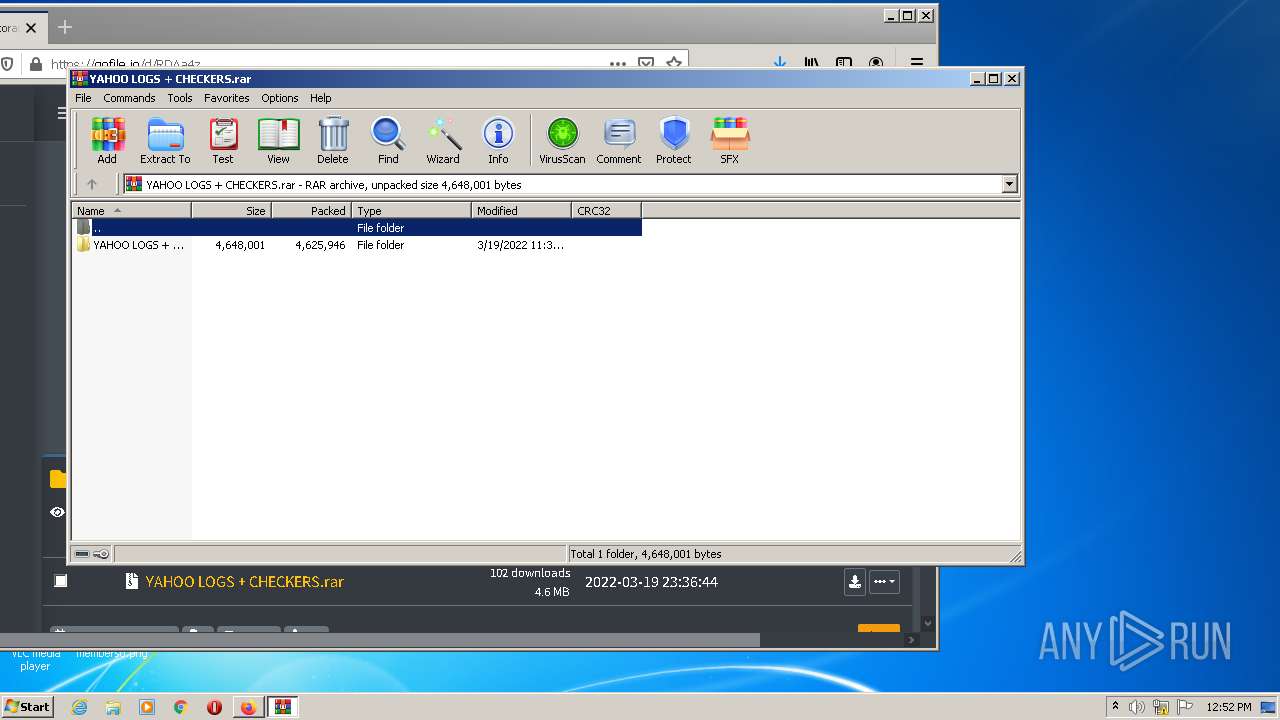Add an archive Comment

tap(619, 140)
